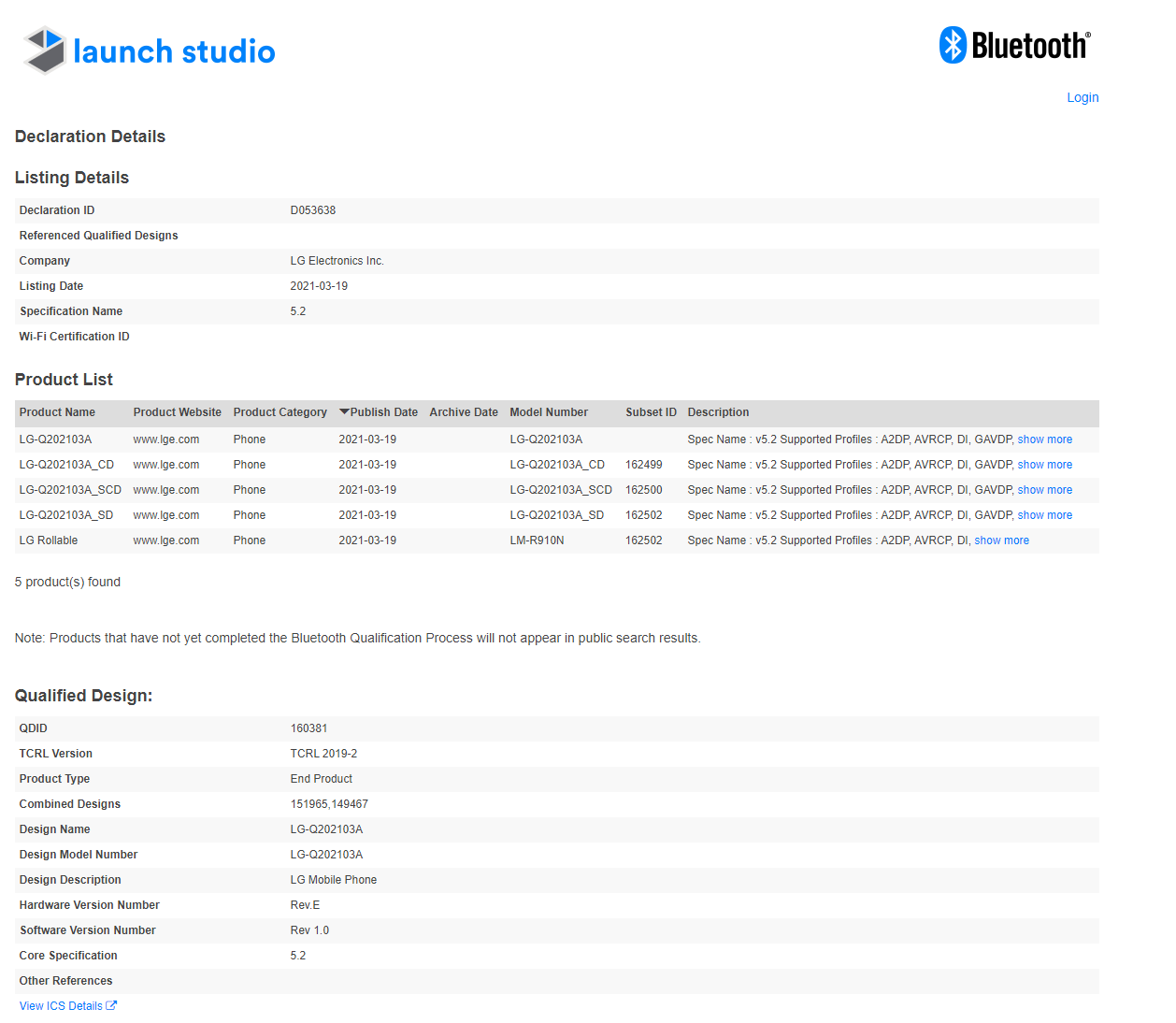Click the 5 product(s) found text
This screenshot has width=1176, height=1023.
tap(67, 582)
